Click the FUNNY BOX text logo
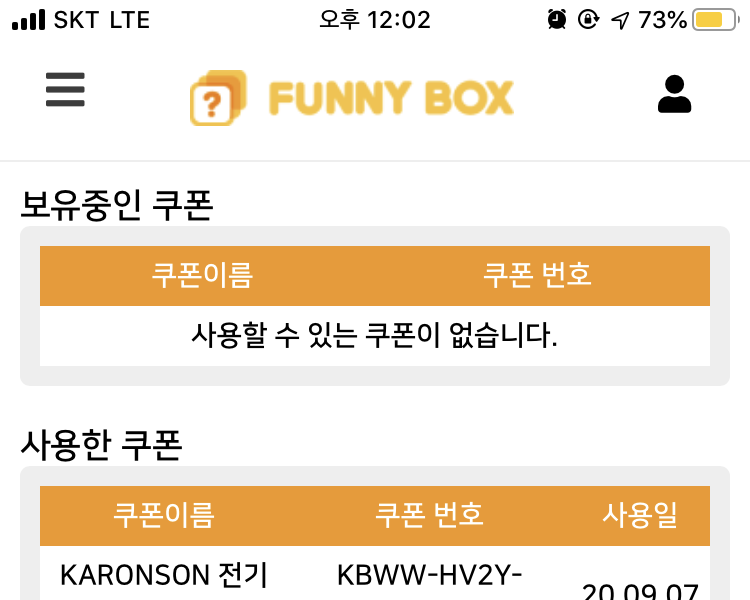750x600 pixels. click(391, 98)
